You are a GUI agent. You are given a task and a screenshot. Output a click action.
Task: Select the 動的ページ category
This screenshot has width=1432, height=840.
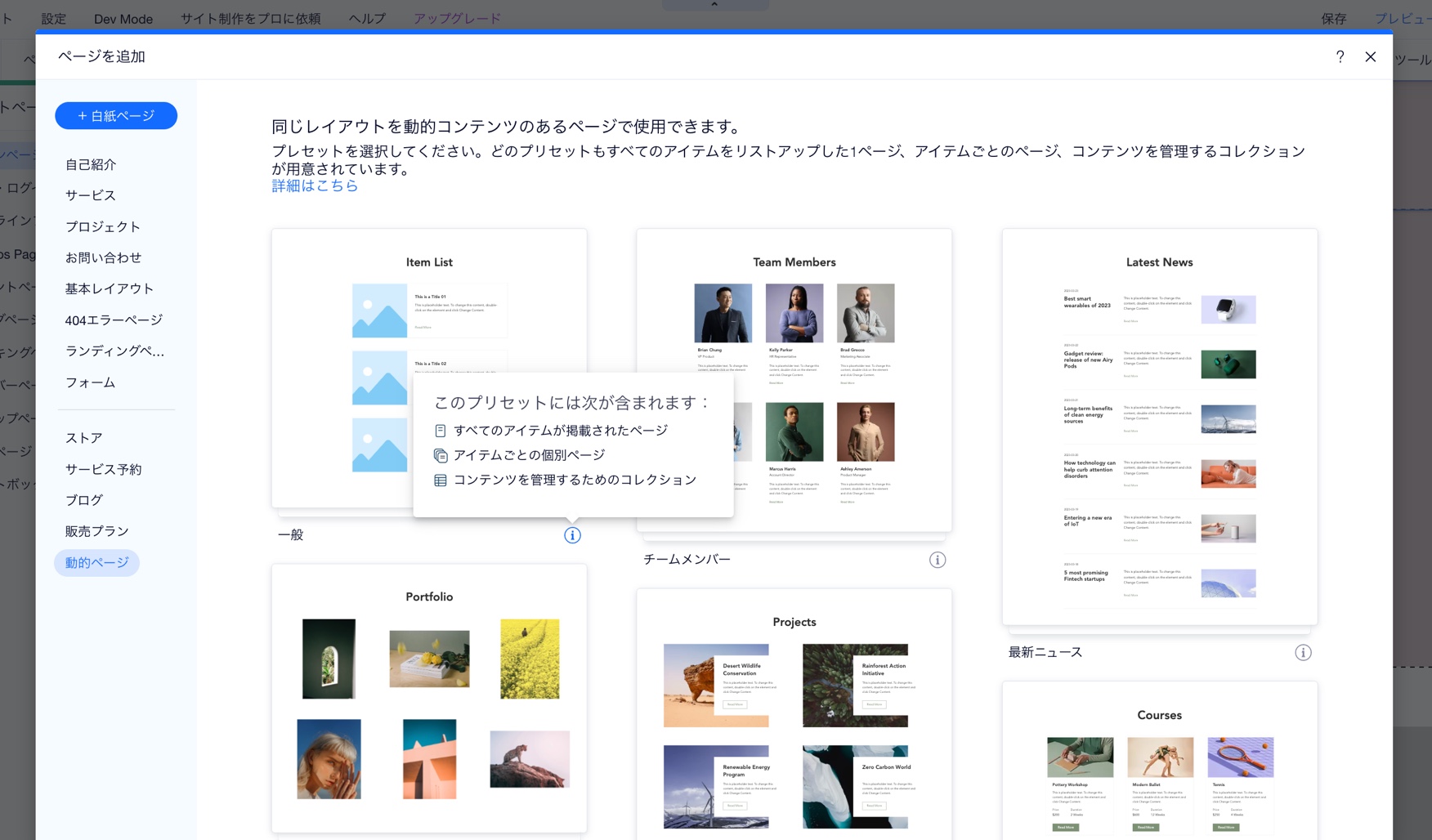[96, 562]
